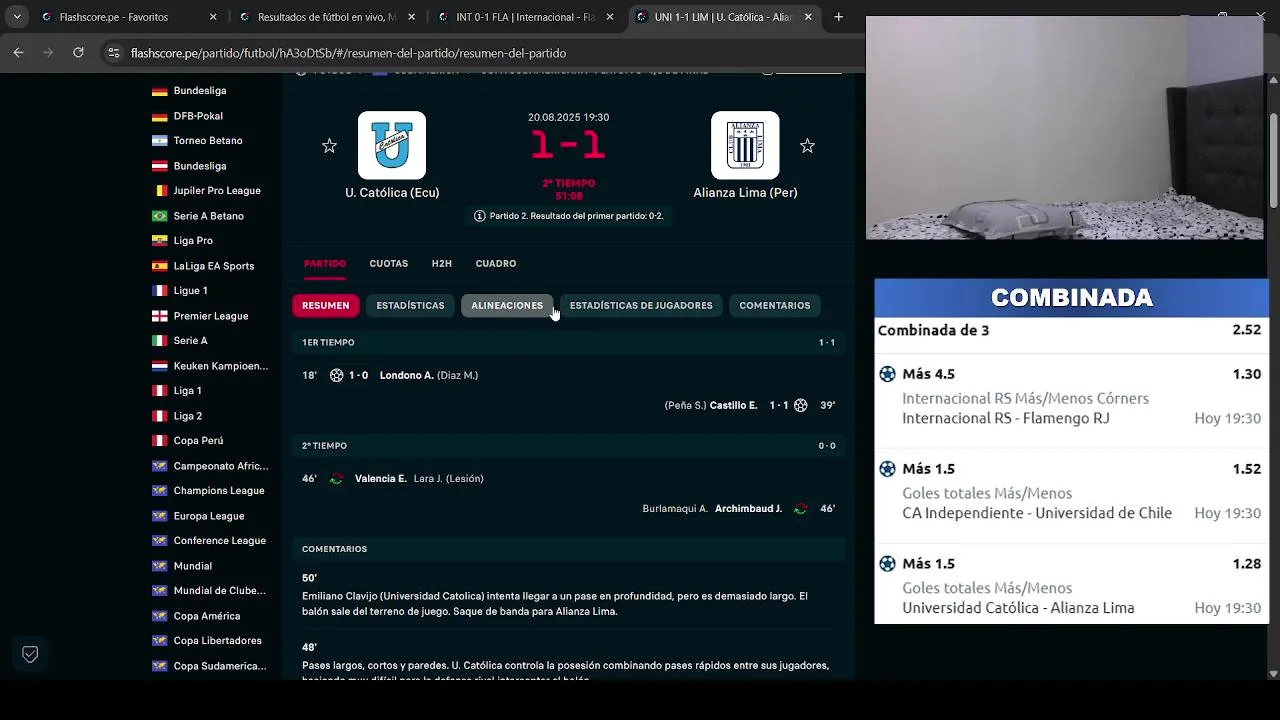Open Liga 2 in sidebar
Image resolution: width=1280 pixels, height=720 pixels.
(187, 416)
